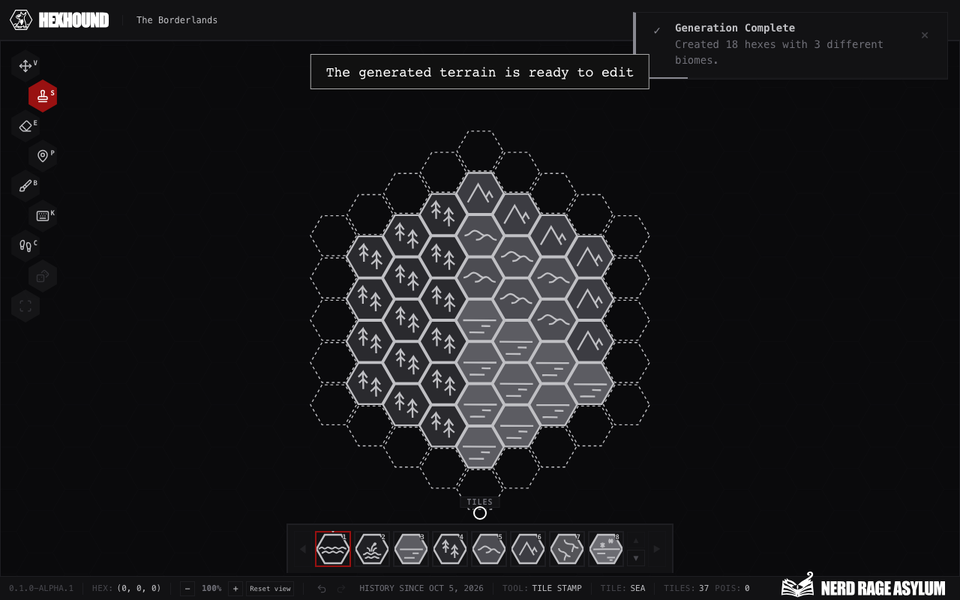Screen dimensions: 960x600
Task: Click the HEXHOUND wordmark text
Action: pyautogui.click(x=73, y=20)
